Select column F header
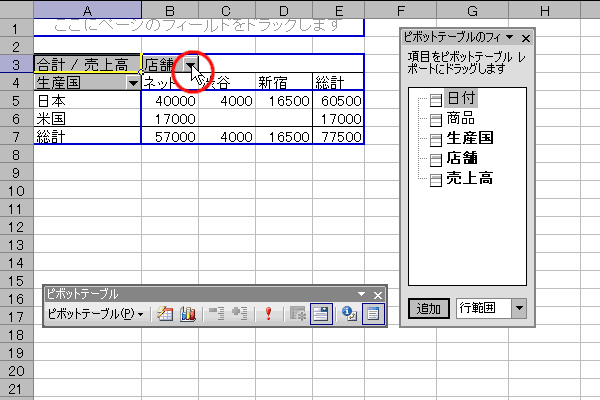600x400 pixels. [x=400, y=10]
